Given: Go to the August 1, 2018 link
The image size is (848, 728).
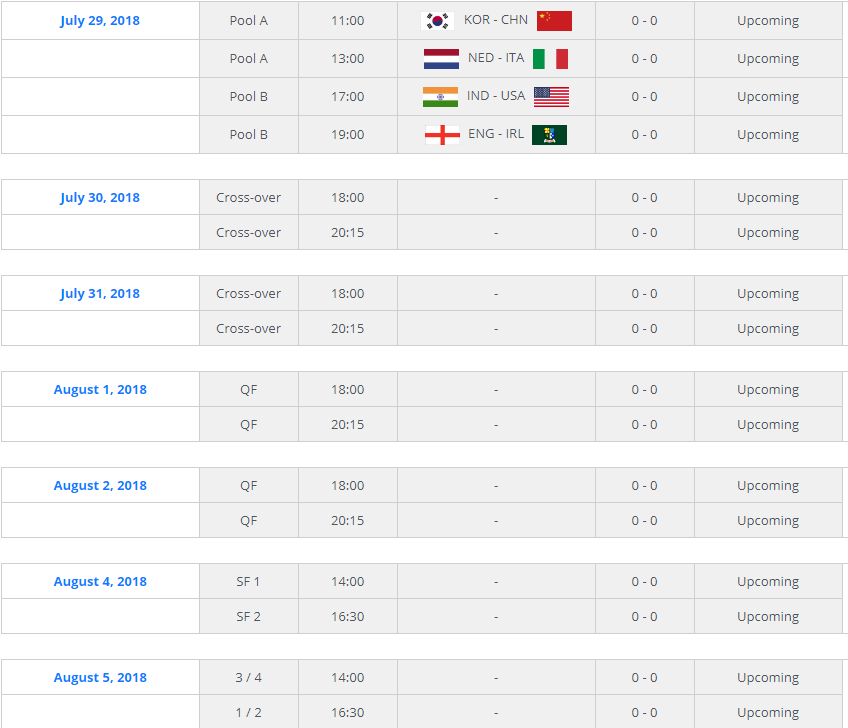Looking at the screenshot, I should (x=100, y=389).
